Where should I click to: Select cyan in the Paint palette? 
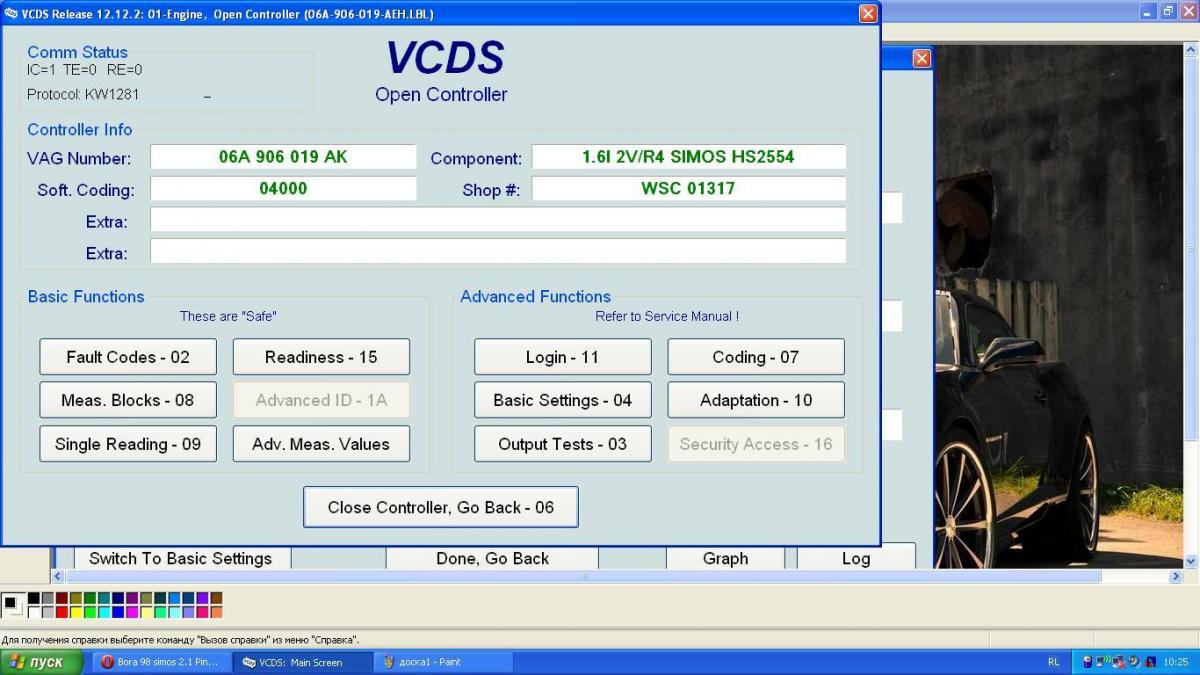(x=104, y=612)
